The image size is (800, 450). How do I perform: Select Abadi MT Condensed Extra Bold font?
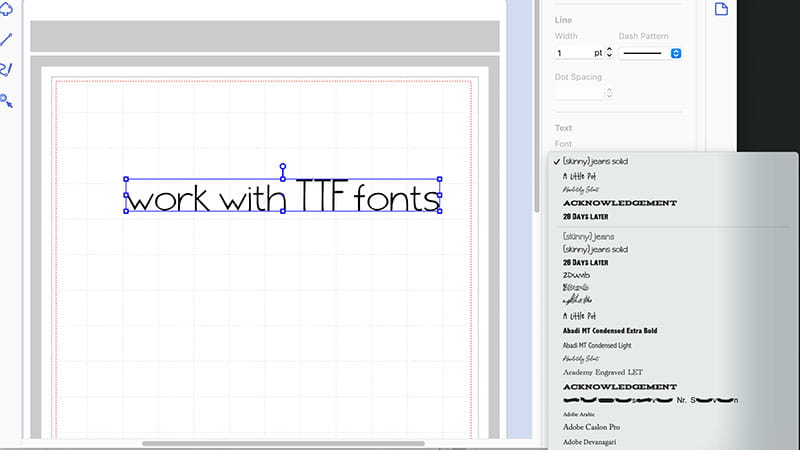coord(609,330)
